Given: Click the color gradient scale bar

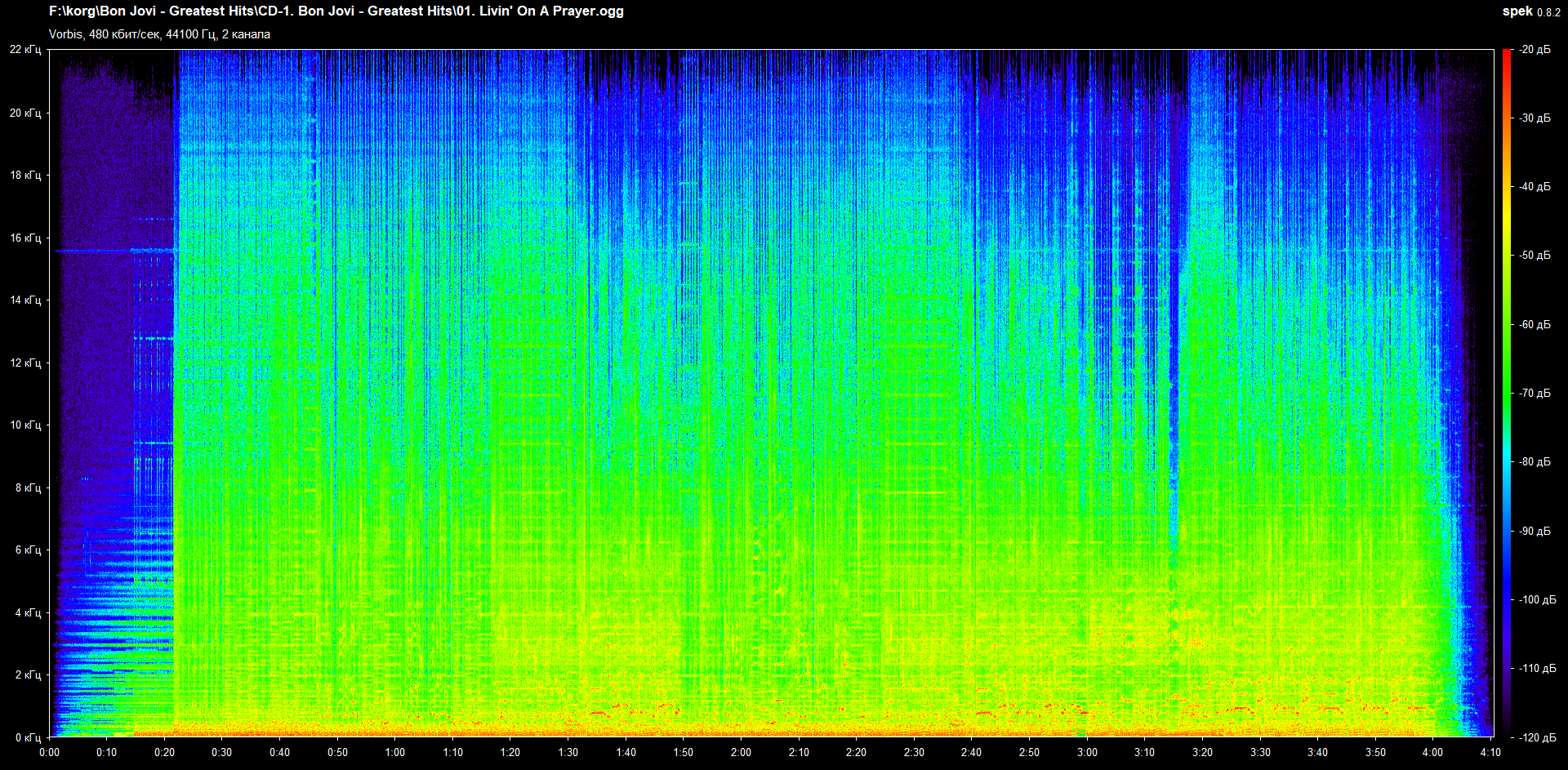Looking at the screenshot, I should tap(1507, 393).
